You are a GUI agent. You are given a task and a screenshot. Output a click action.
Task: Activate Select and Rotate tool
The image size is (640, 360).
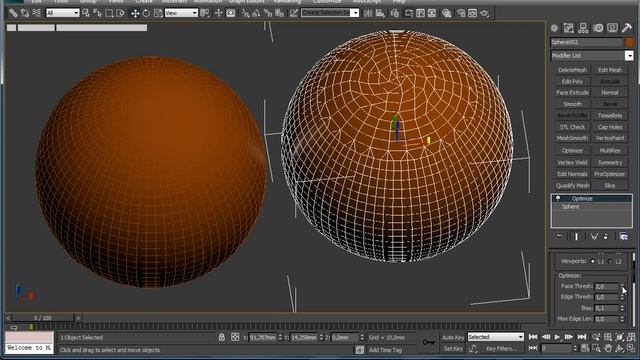coord(146,13)
